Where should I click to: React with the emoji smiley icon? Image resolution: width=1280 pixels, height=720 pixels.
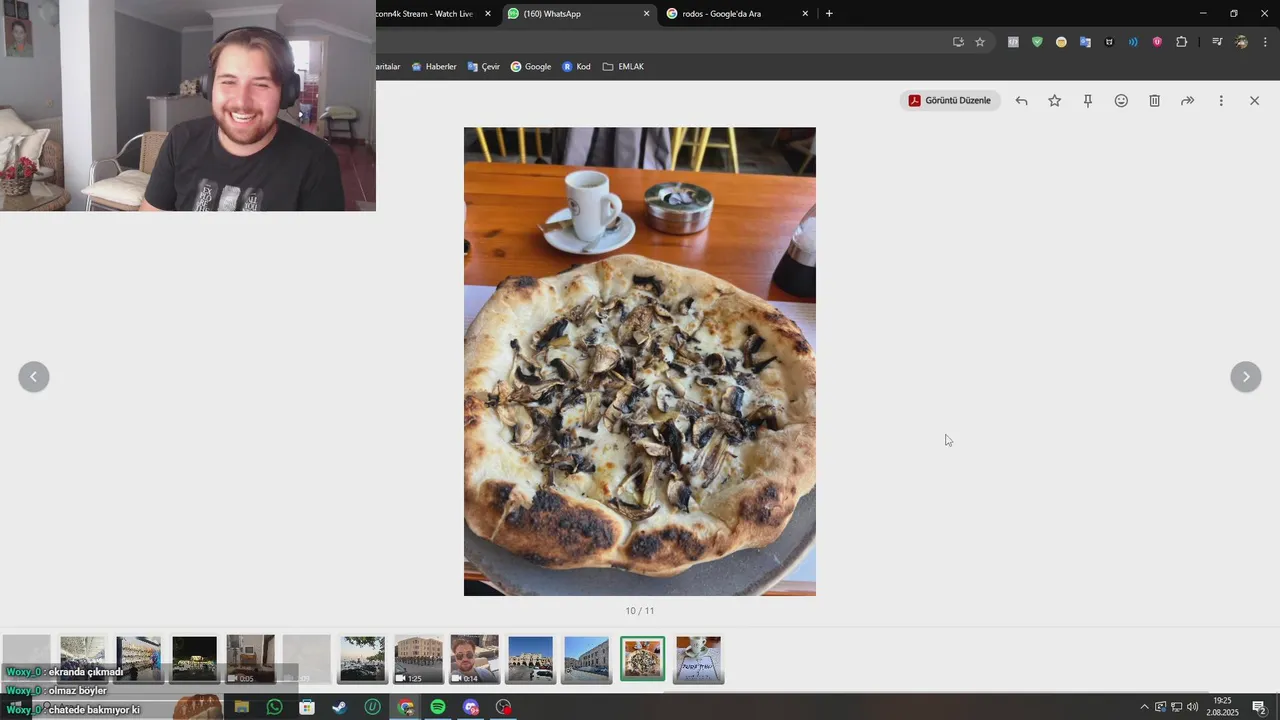tap(1121, 101)
